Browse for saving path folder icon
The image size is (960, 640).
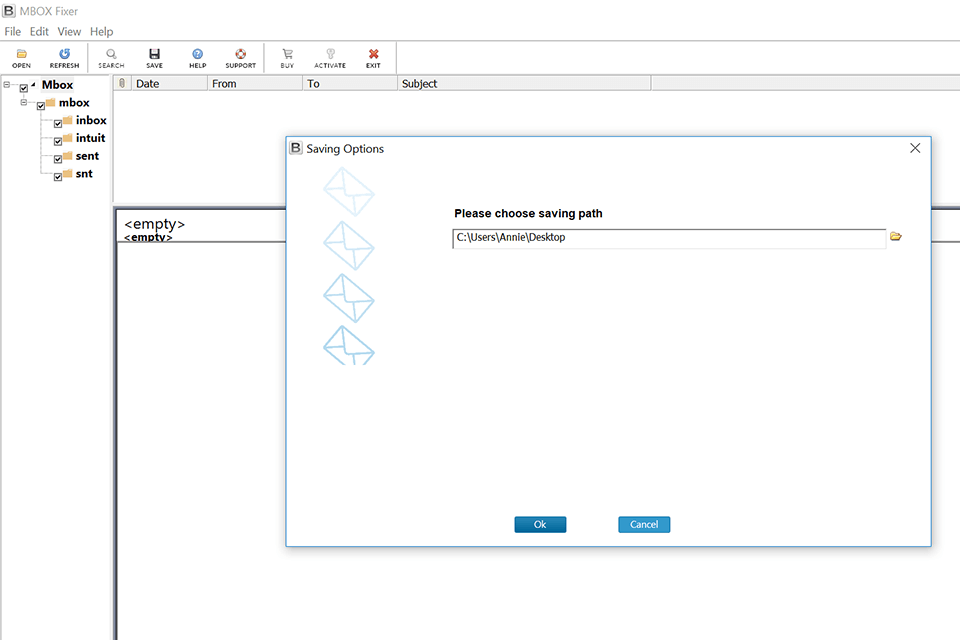coord(896,236)
